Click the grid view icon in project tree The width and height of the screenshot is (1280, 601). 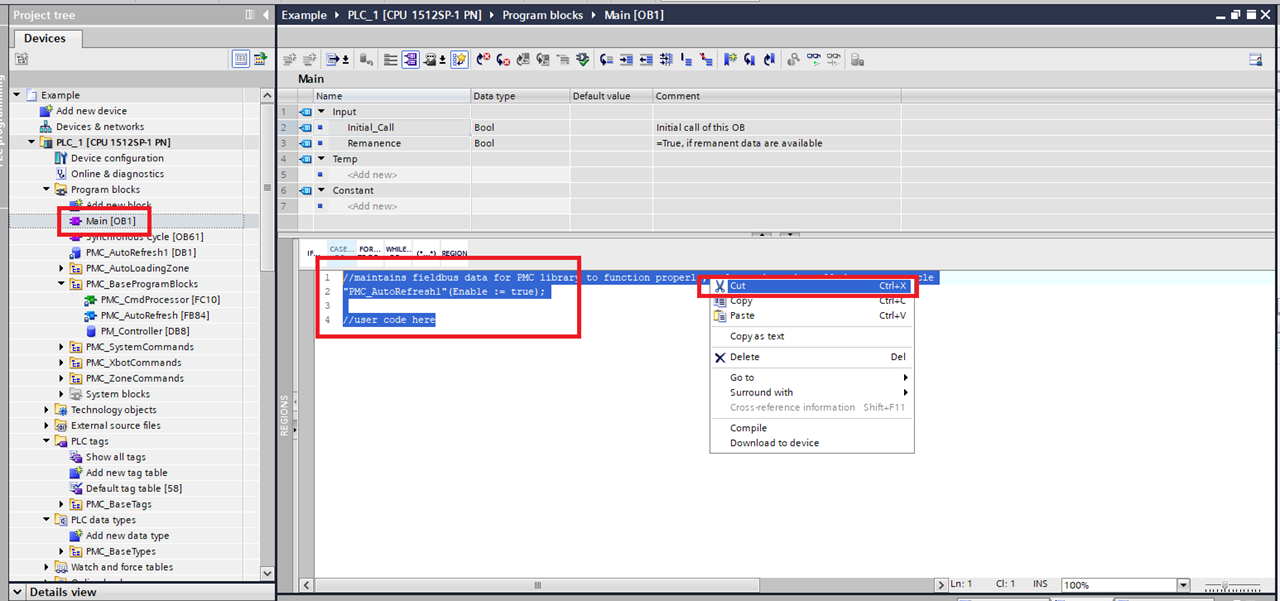(x=240, y=60)
